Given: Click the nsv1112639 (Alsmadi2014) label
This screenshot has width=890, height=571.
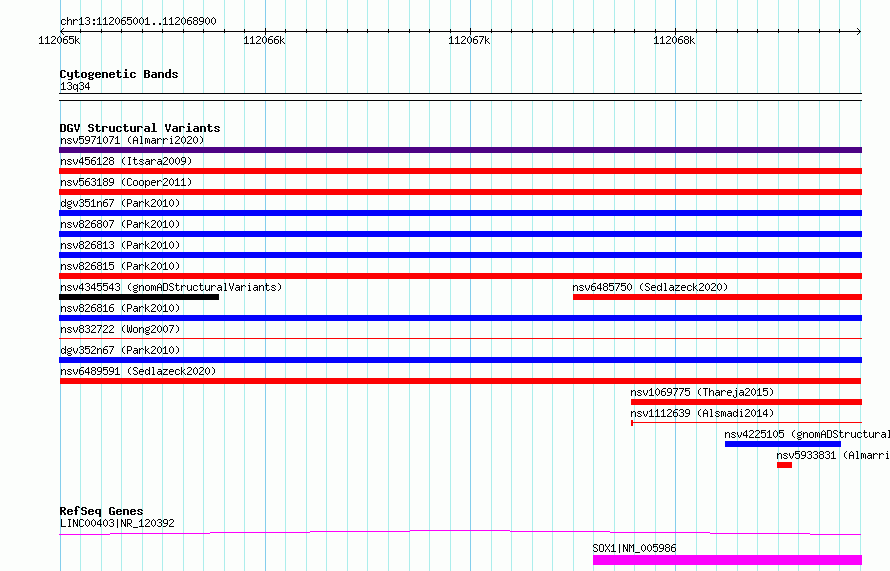Looking at the screenshot, I should pos(702,413).
